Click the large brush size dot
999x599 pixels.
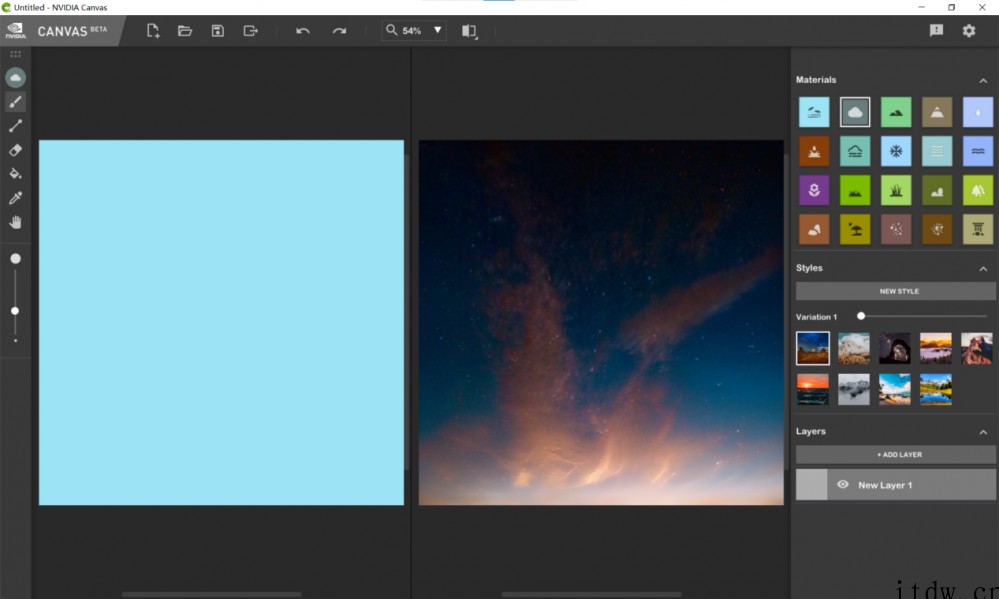[x=15, y=259]
